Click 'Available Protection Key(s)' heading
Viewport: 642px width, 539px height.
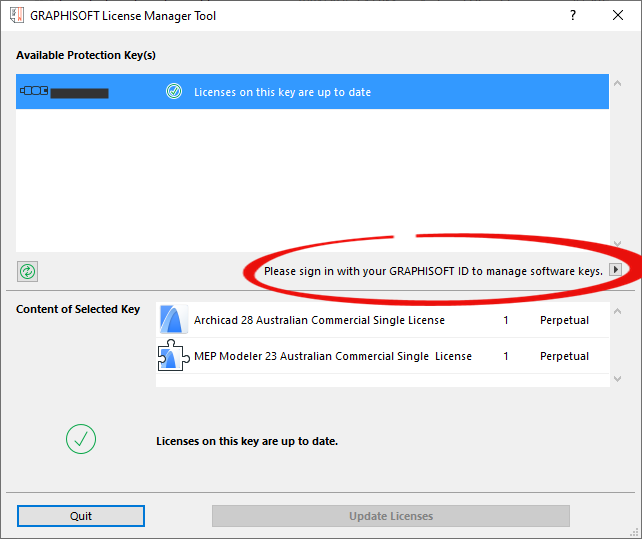pyautogui.click(x=86, y=55)
